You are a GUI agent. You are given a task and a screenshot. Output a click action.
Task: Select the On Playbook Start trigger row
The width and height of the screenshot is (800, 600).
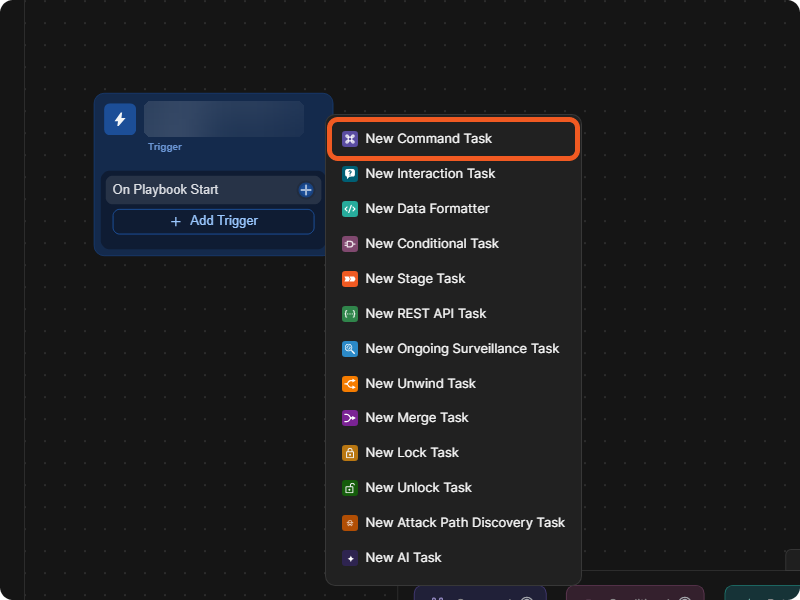(x=213, y=190)
